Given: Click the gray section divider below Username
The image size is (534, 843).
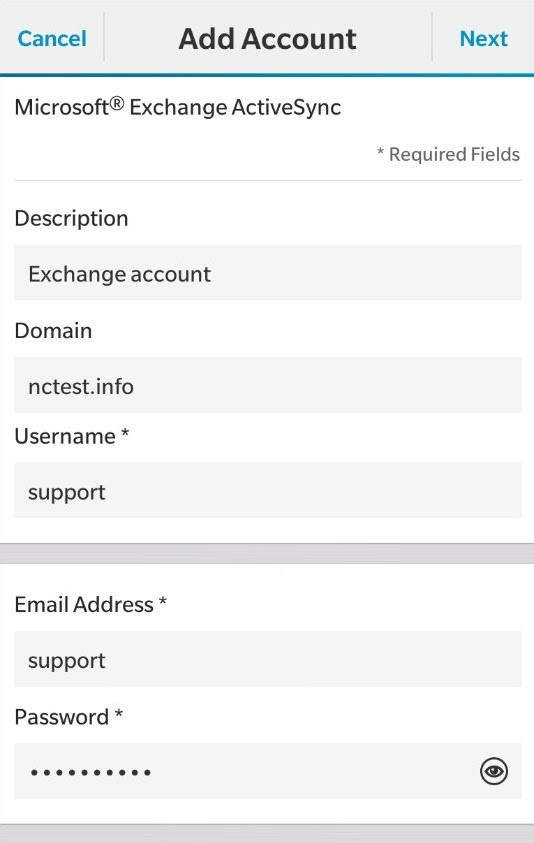Looking at the screenshot, I should 267,553.
